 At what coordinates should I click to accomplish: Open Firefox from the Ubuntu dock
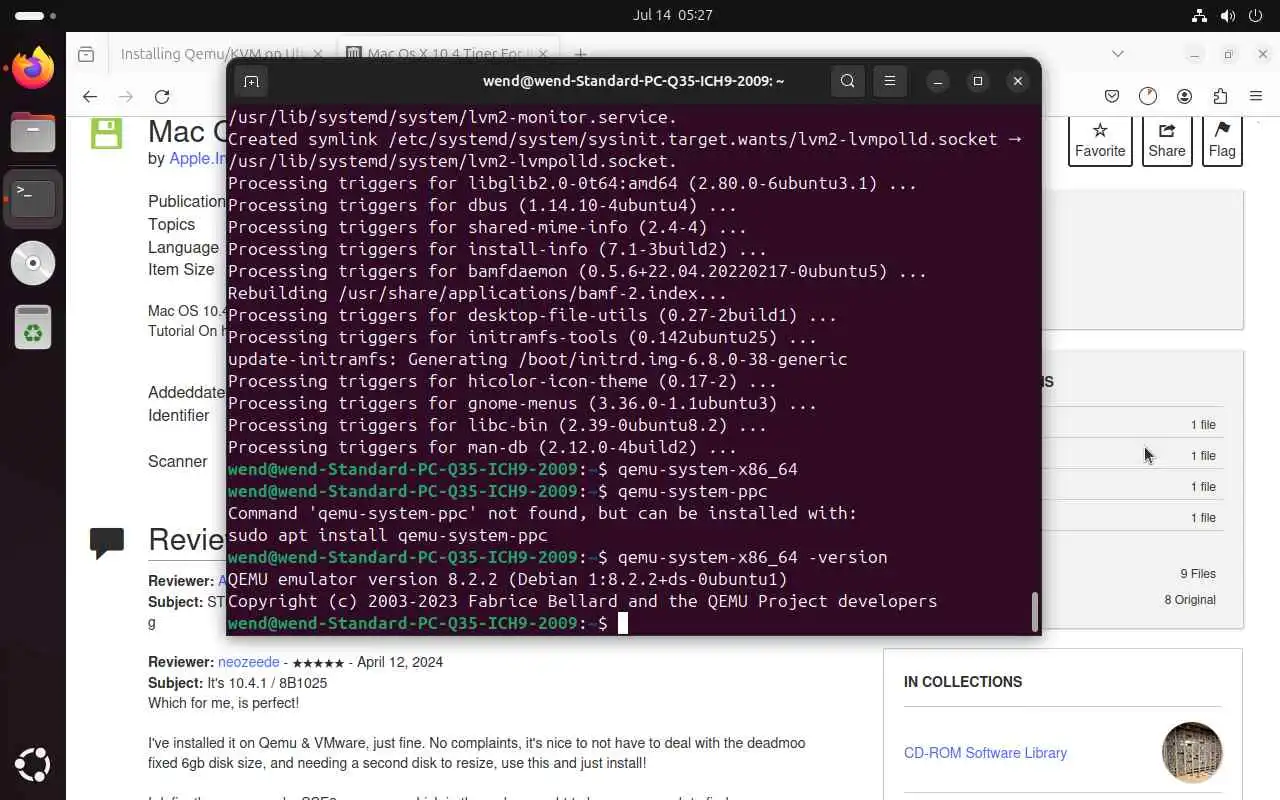(x=33, y=68)
